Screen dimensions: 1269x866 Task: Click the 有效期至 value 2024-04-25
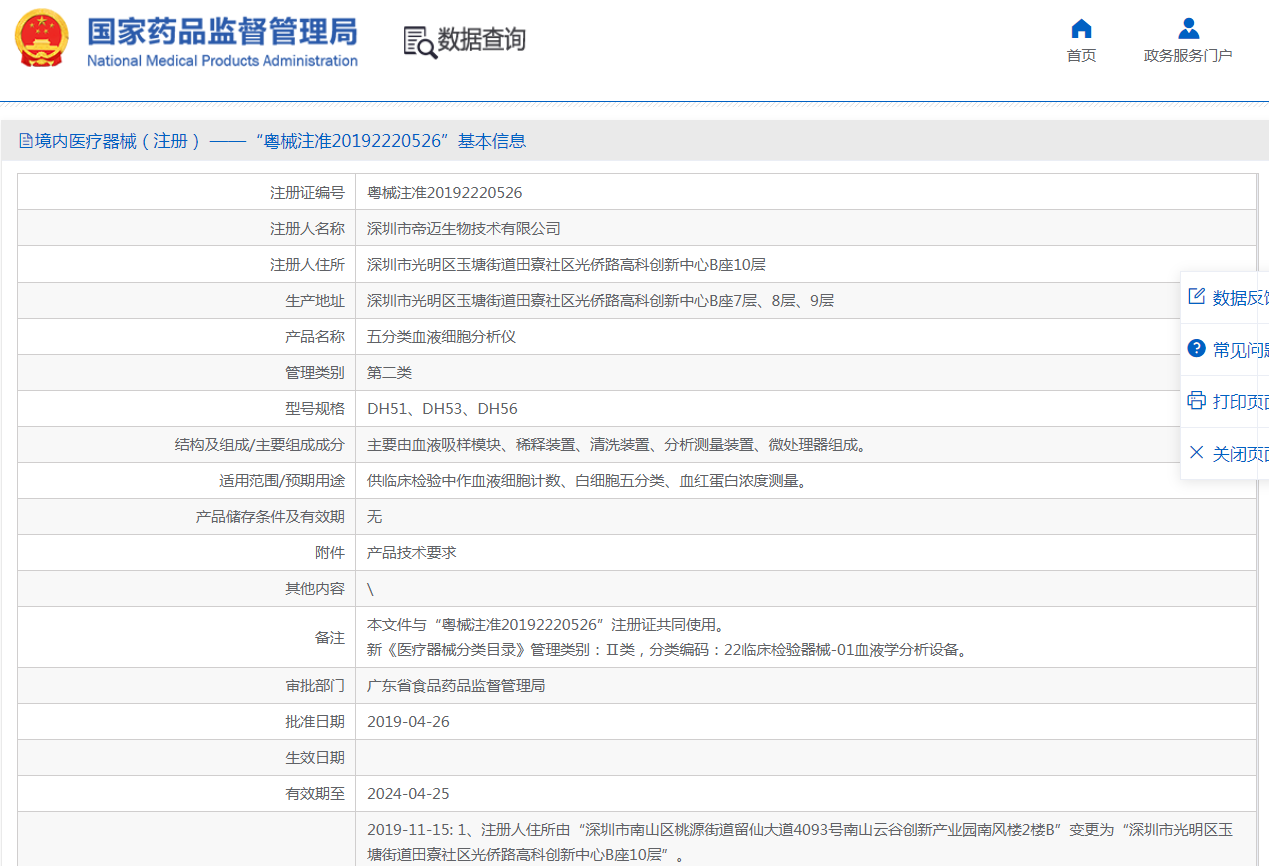[408, 794]
